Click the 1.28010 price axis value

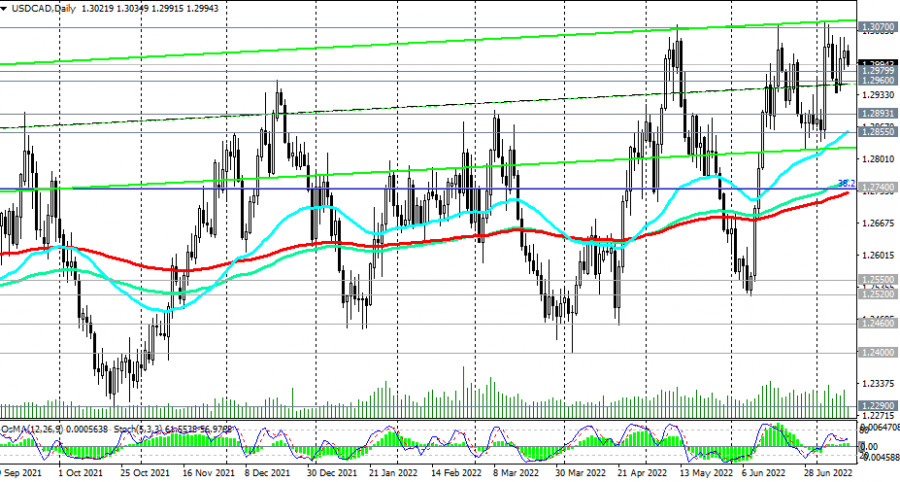point(879,159)
